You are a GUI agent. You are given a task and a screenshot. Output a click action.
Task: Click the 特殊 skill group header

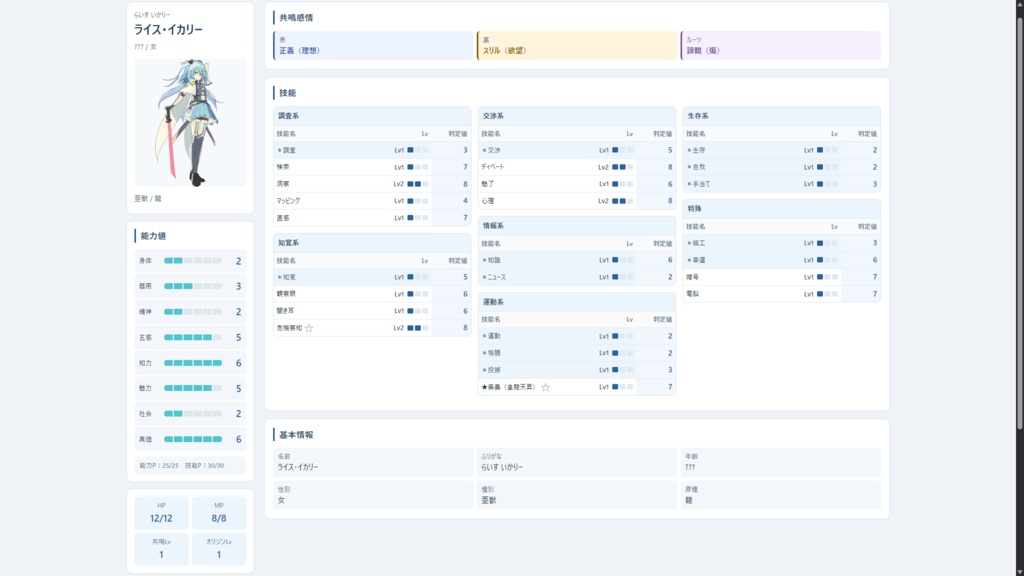pyautogui.click(x=782, y=209)
